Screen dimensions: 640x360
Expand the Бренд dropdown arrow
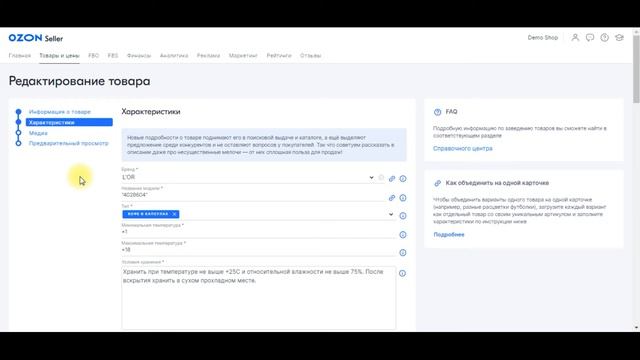[x=371, y=178]
